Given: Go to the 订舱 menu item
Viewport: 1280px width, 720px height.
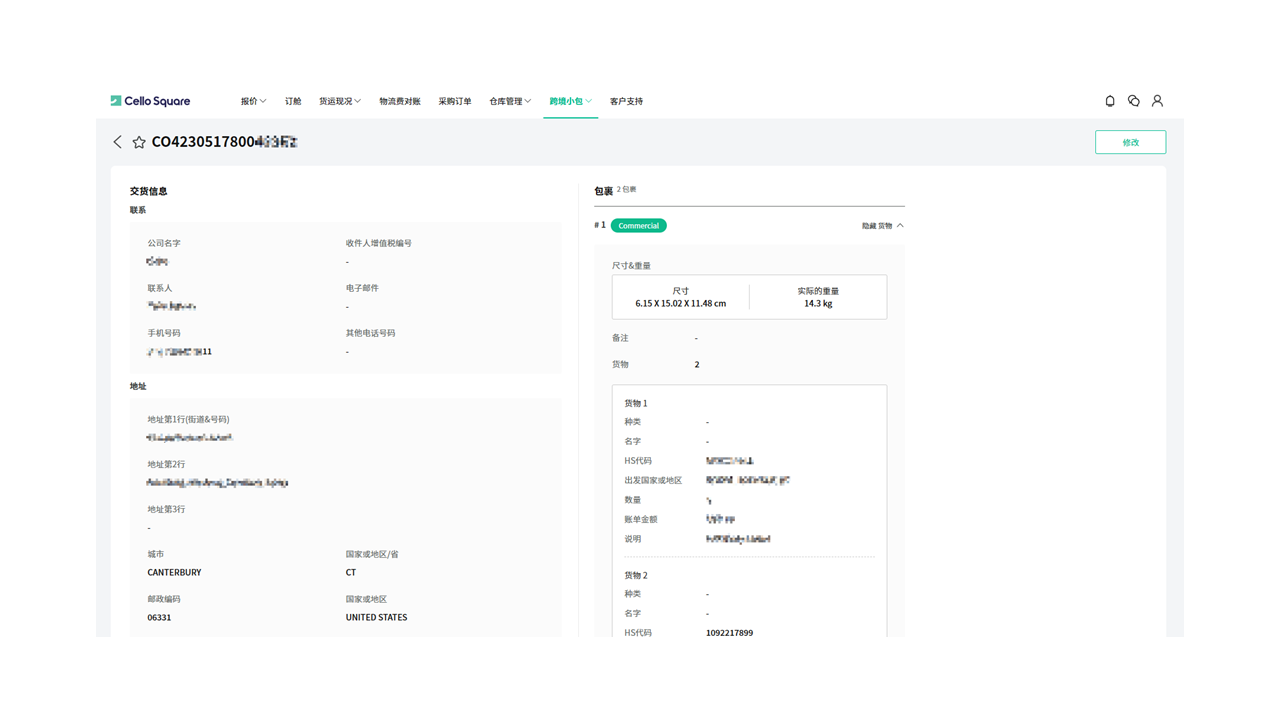Looking at the screenshot, I should click(x=293, y=101).
